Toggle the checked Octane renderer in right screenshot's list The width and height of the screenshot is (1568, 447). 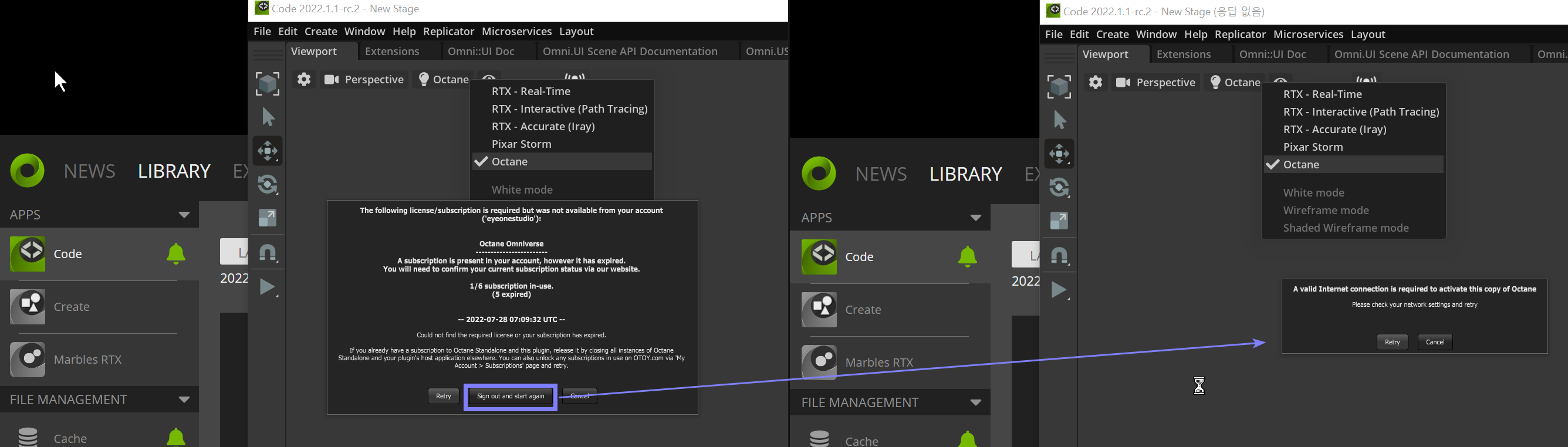[x=1354, y=165]
